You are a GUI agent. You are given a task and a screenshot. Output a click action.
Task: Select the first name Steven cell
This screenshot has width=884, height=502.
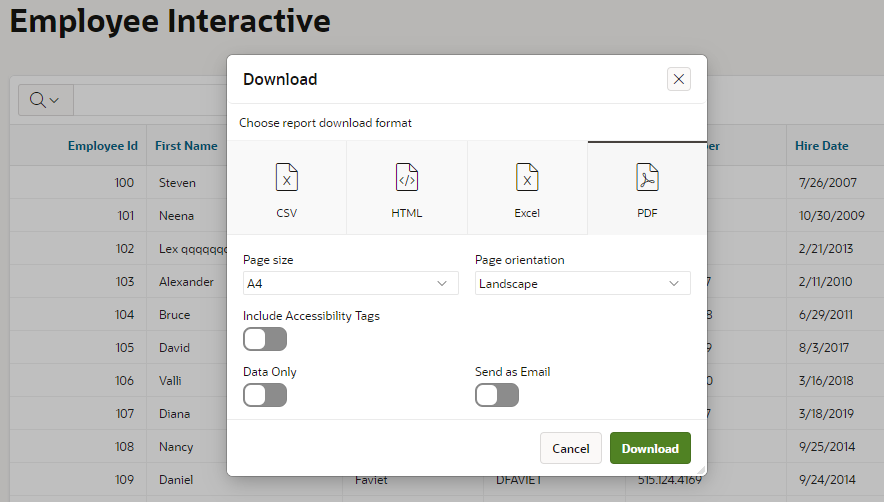[x=177, y=183]
